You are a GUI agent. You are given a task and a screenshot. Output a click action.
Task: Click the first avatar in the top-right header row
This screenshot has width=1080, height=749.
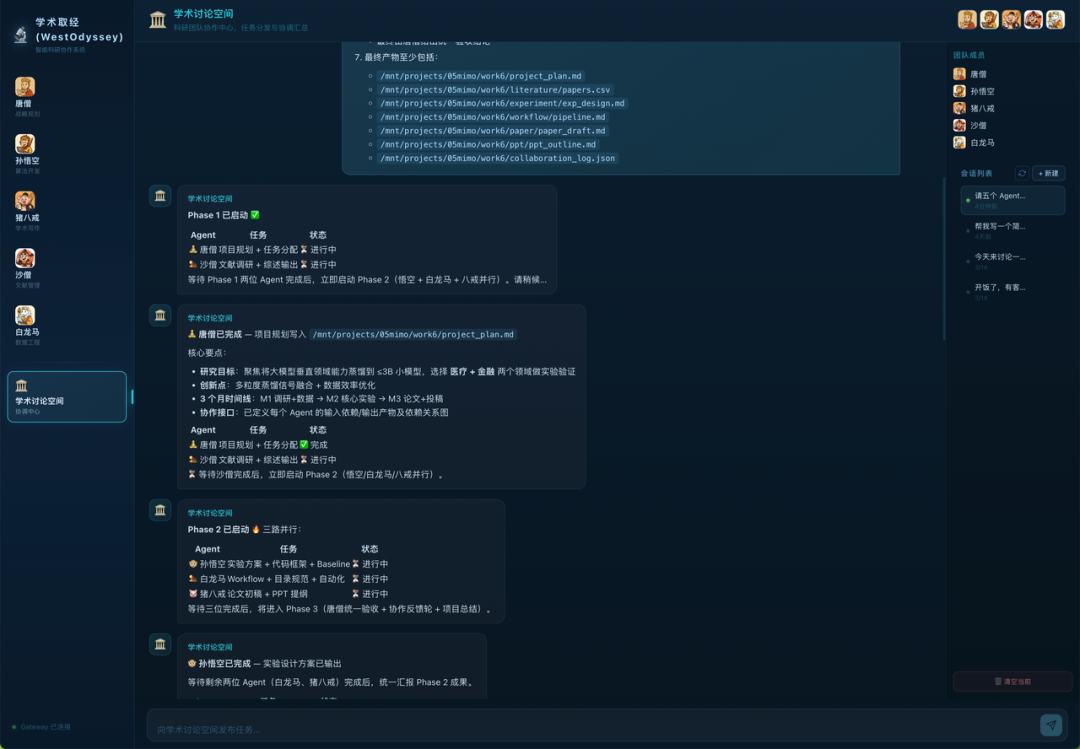967,20
